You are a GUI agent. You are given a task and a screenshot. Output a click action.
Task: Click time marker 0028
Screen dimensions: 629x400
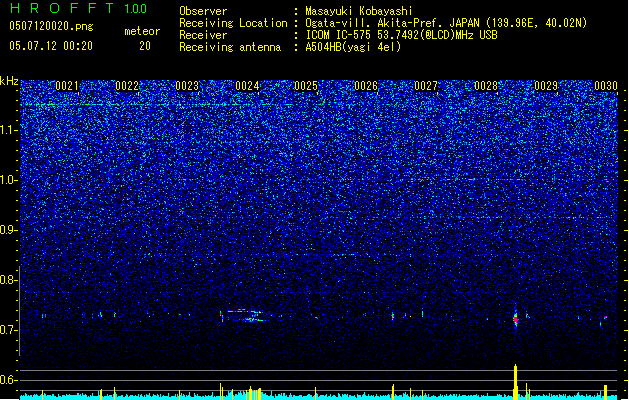(485, 86)
